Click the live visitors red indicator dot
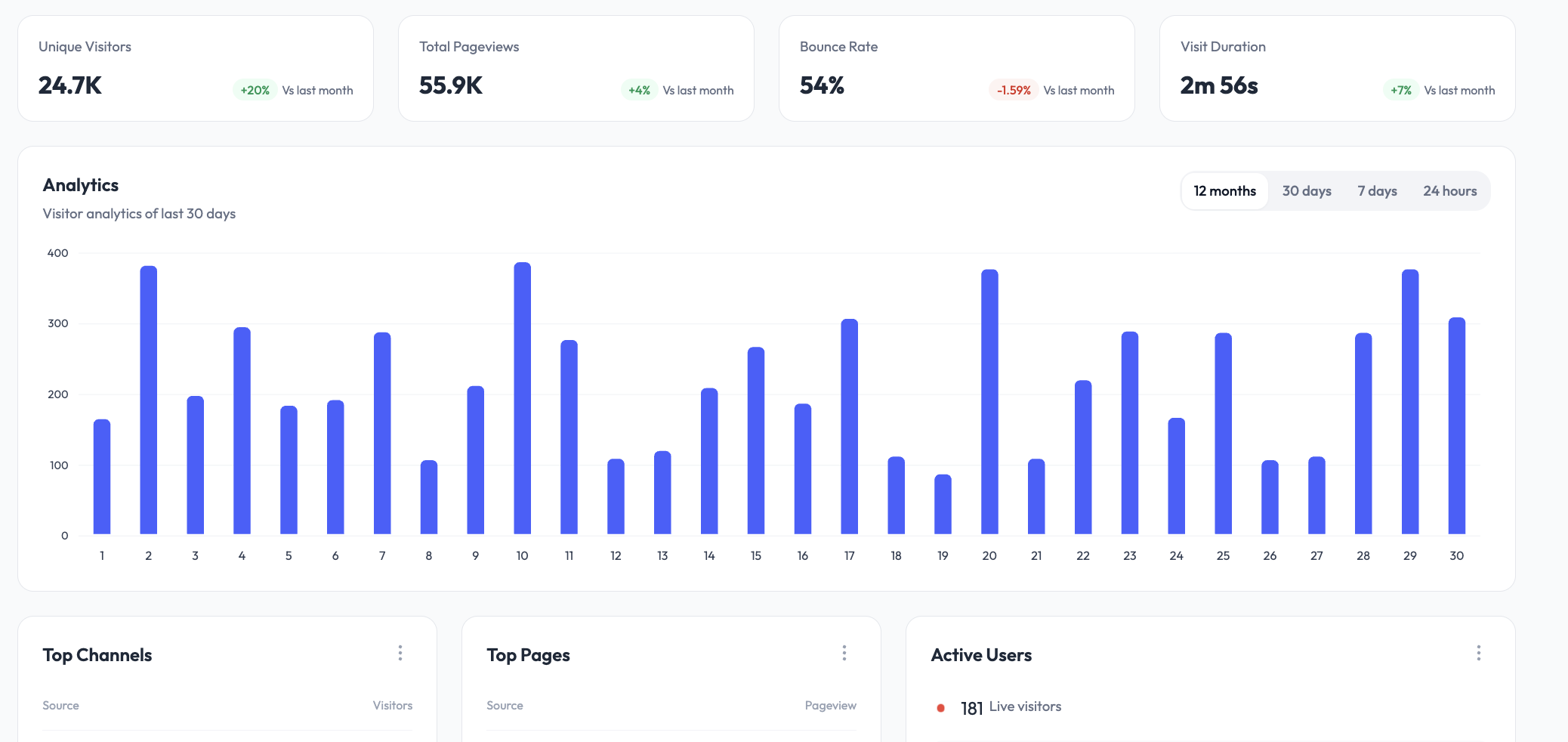 (x=940, y=708)
